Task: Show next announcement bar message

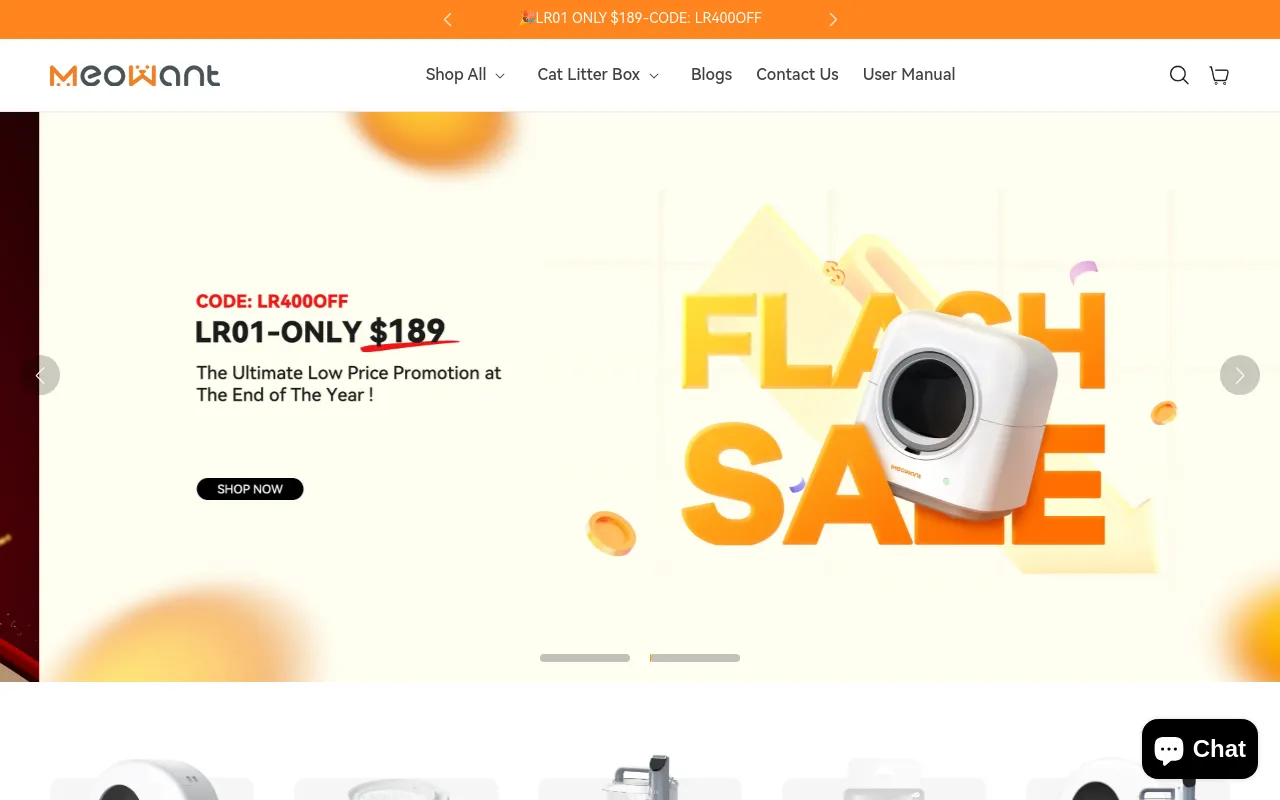Action: click(x=833, y=19)
